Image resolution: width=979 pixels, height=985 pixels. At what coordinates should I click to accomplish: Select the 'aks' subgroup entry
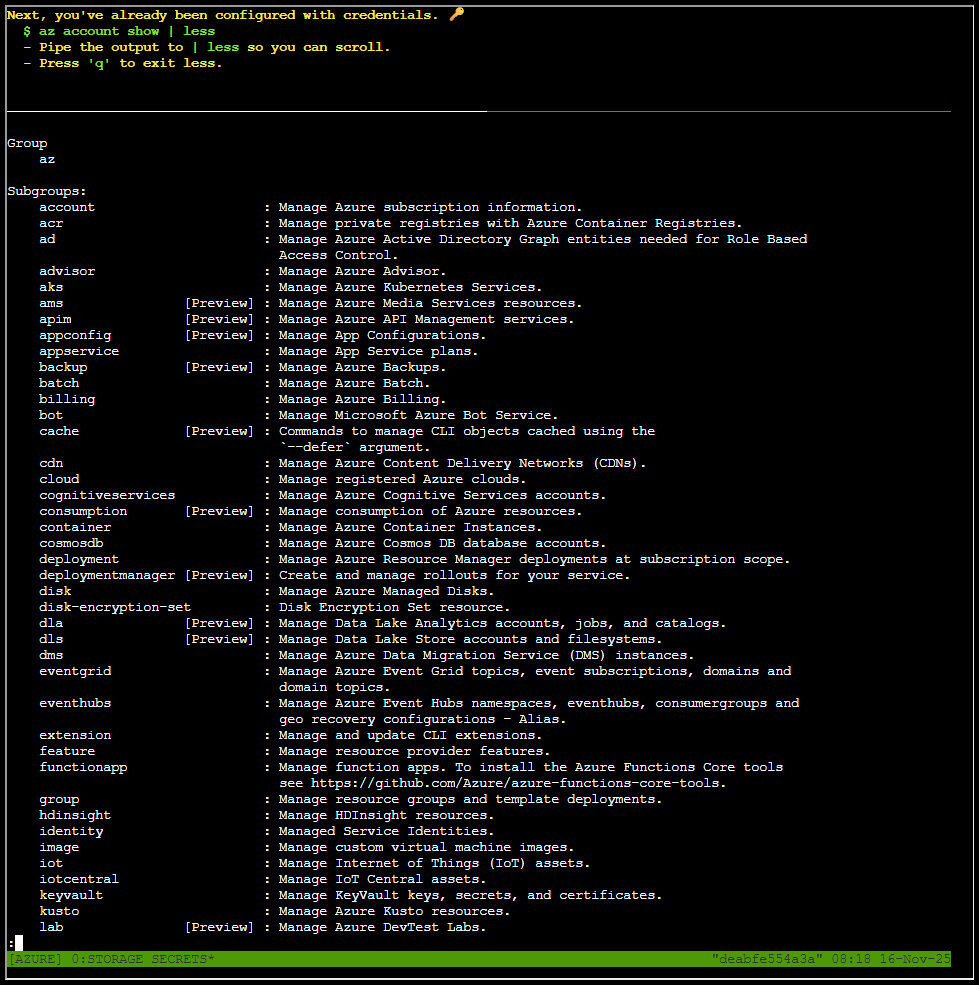(51, 287)
